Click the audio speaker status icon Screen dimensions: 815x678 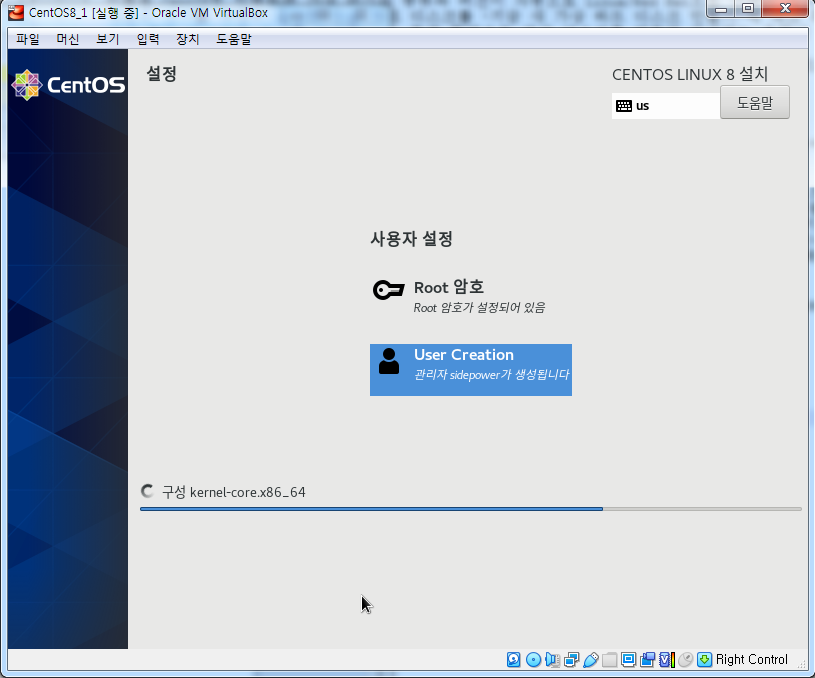[x=553, y=660]
